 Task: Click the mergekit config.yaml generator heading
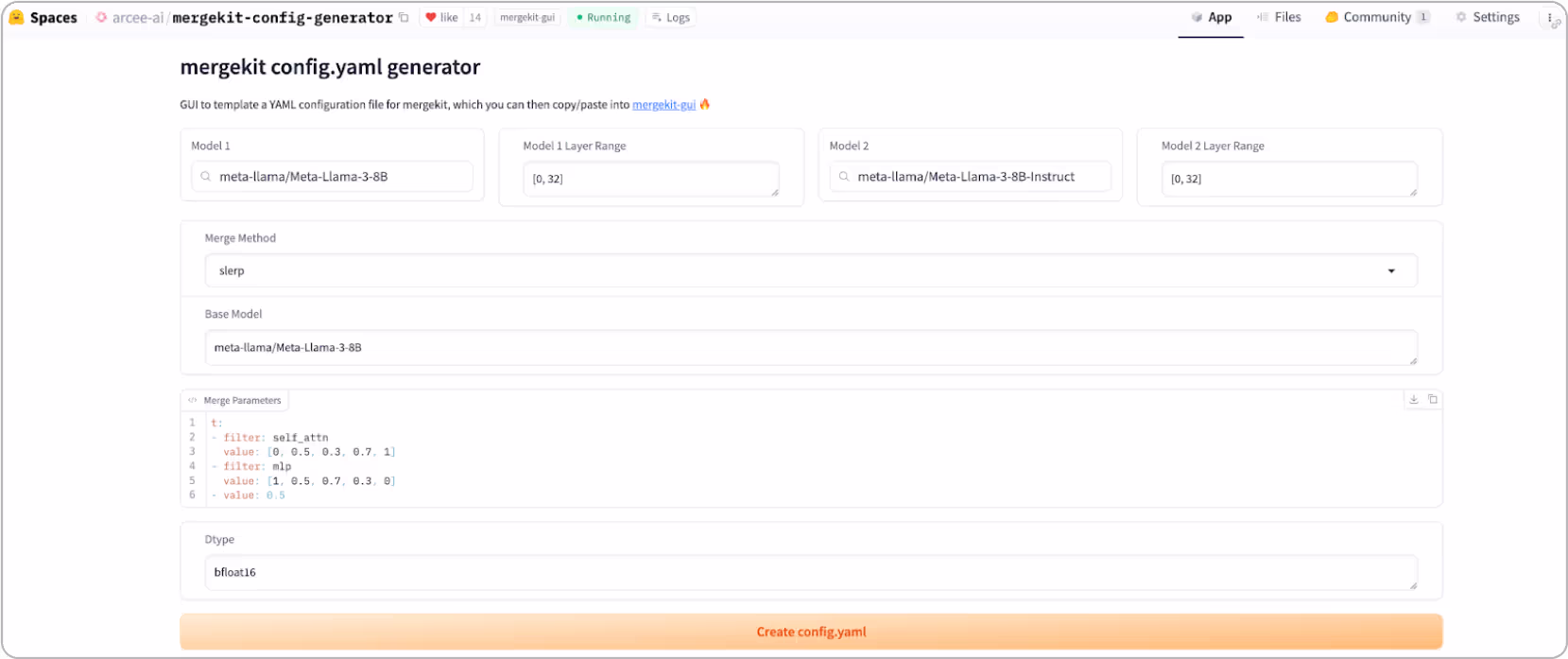(x=330, y=67)
